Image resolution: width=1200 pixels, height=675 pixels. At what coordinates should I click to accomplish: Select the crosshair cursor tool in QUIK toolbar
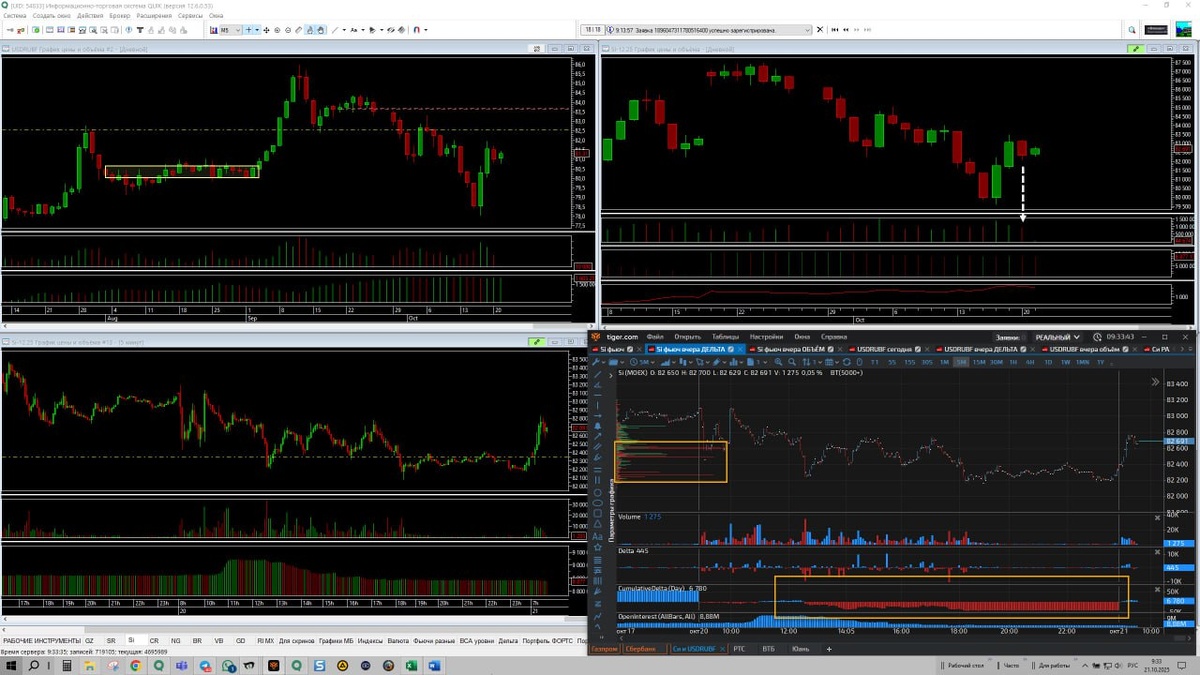pos(248,30)
